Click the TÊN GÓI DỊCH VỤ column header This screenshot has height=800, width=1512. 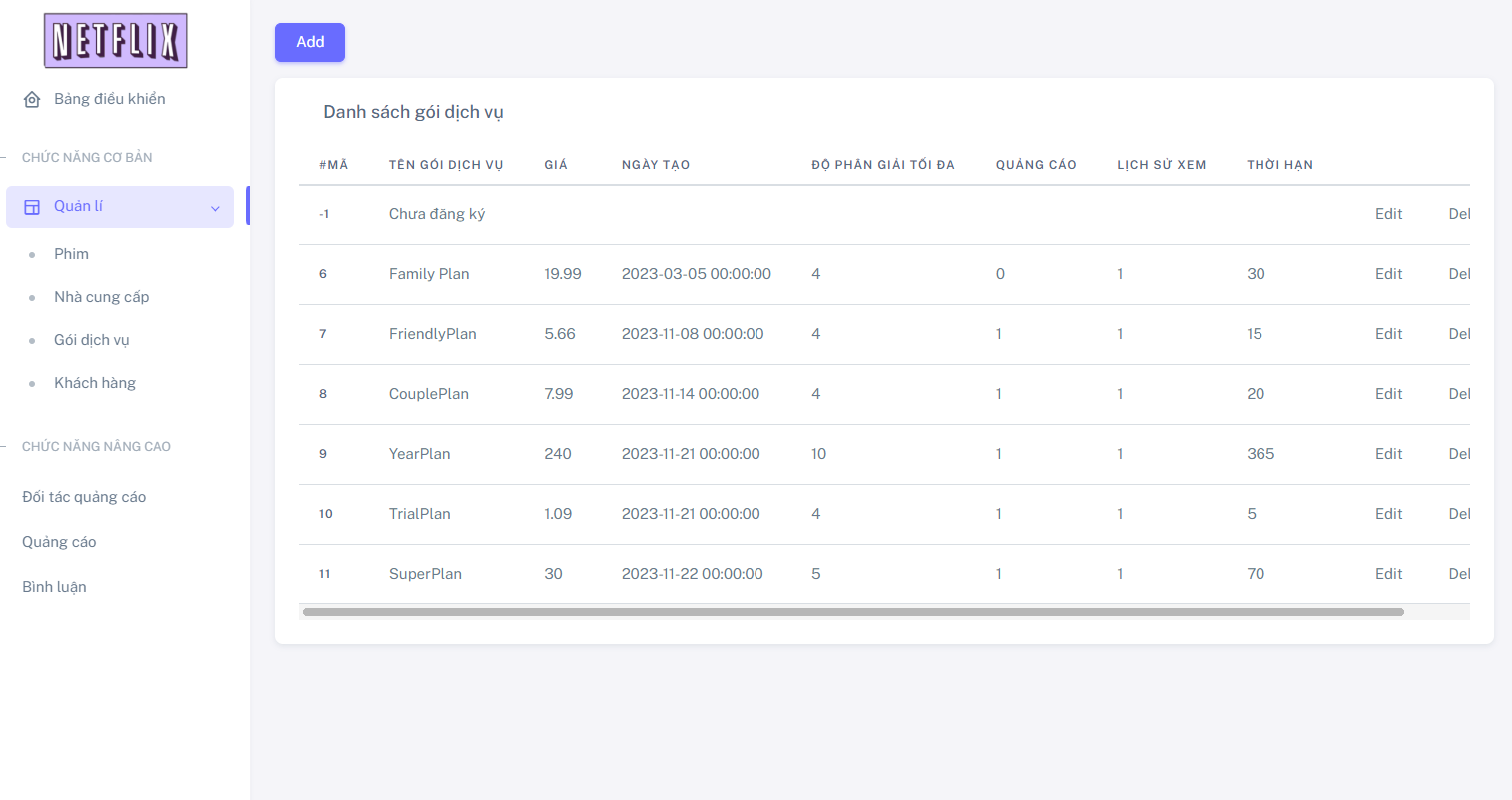446,165
